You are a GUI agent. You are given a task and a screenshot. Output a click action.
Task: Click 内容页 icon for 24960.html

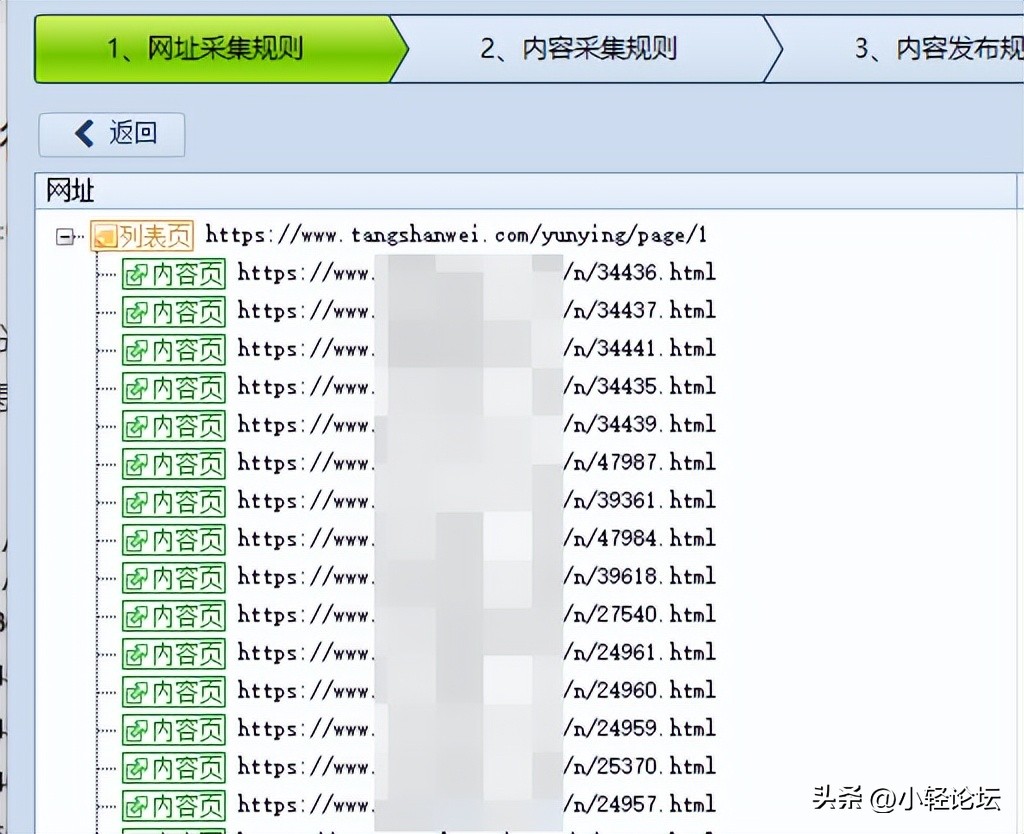point(174,691)
